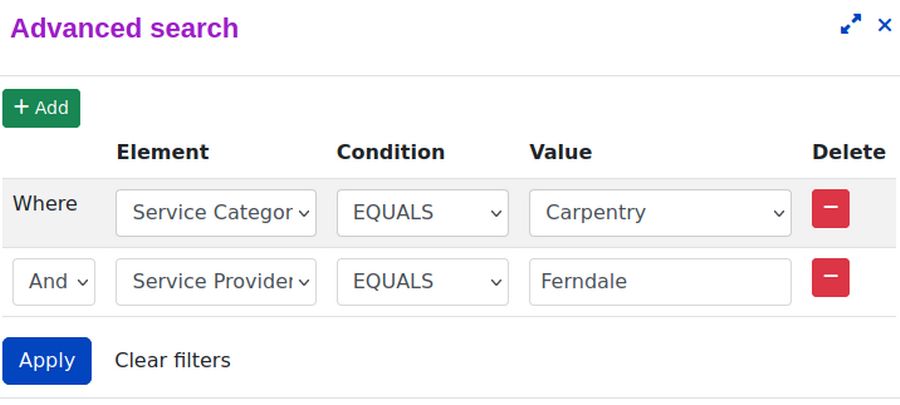900x405 pixels.
Task: Close the Advanced search panel
Action: click(x=884, y=26)
